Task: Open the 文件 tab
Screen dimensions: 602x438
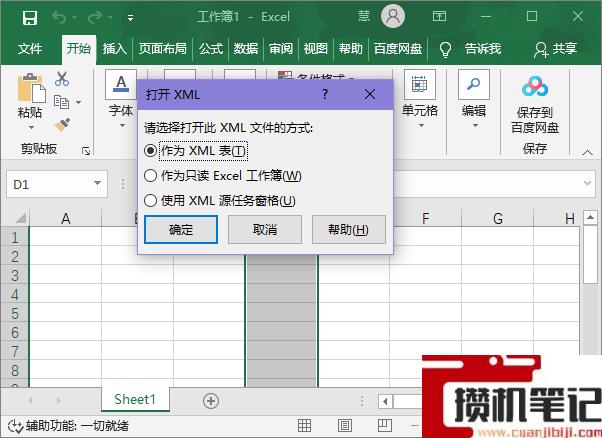Action: tap(30, 49)
